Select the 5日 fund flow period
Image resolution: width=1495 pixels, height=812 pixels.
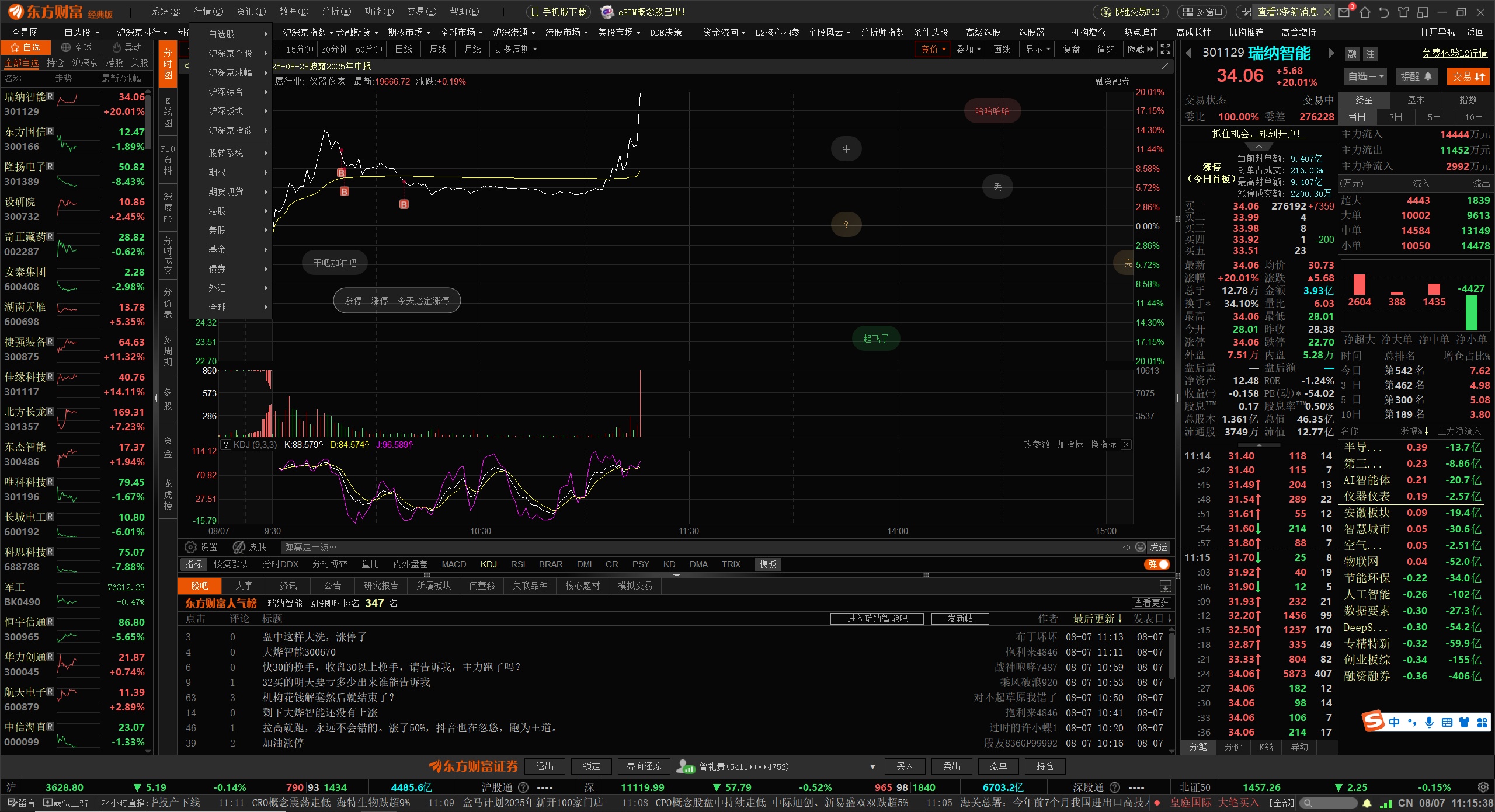pyautogui.click(x=1434, y=117)
